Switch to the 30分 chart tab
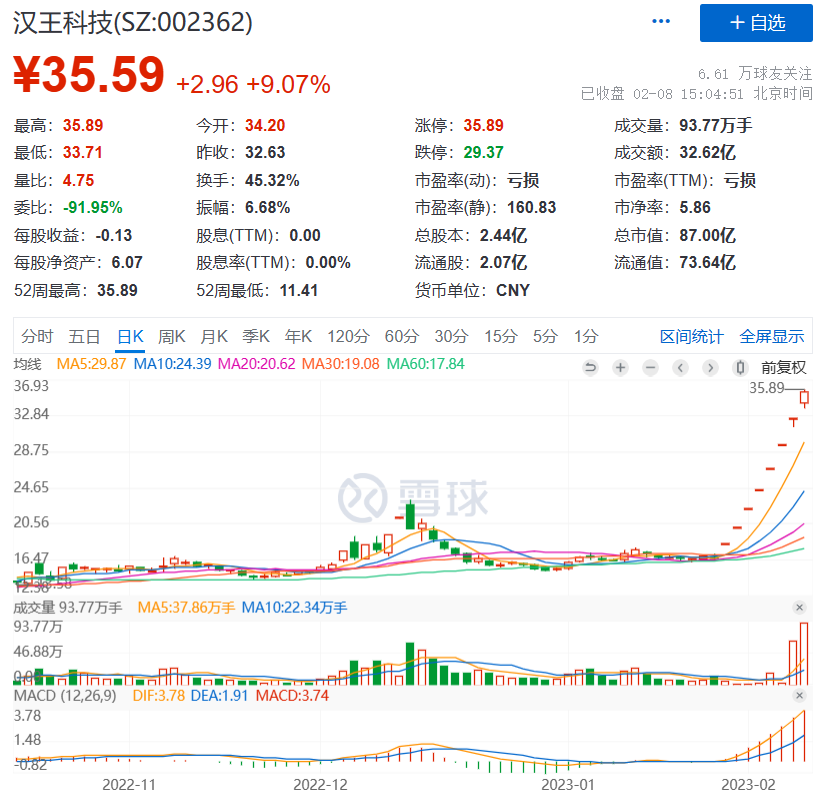823x800 pixels. (451, 336)
